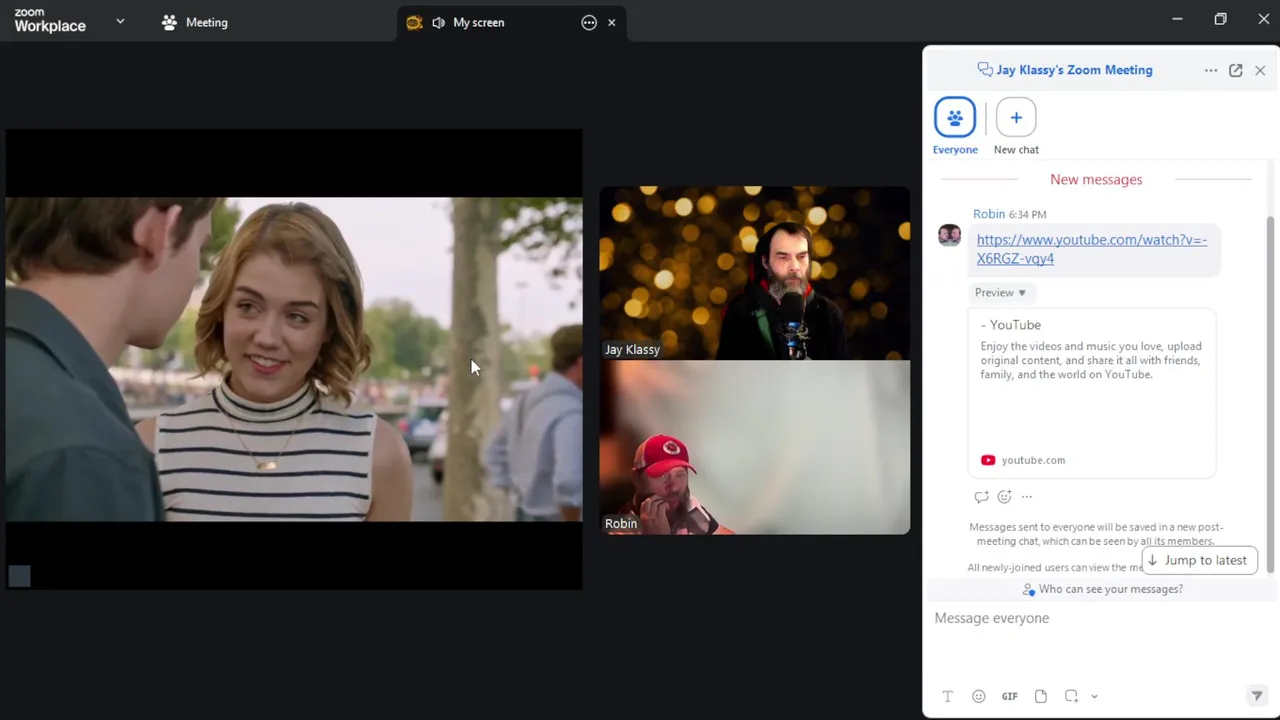Close the My screen tab
This screenshot has width=1280, height=720.
(x=611, y=22)
